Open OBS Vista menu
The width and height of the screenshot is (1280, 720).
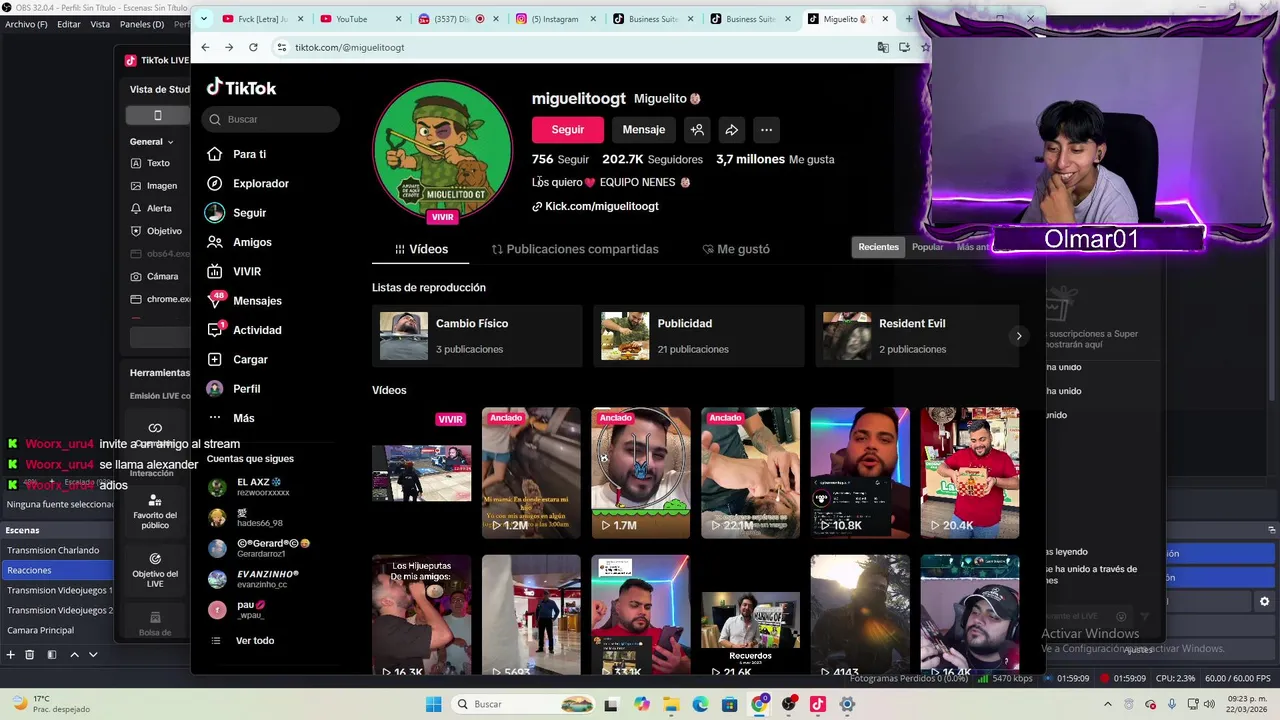click(x=100, y=24)
